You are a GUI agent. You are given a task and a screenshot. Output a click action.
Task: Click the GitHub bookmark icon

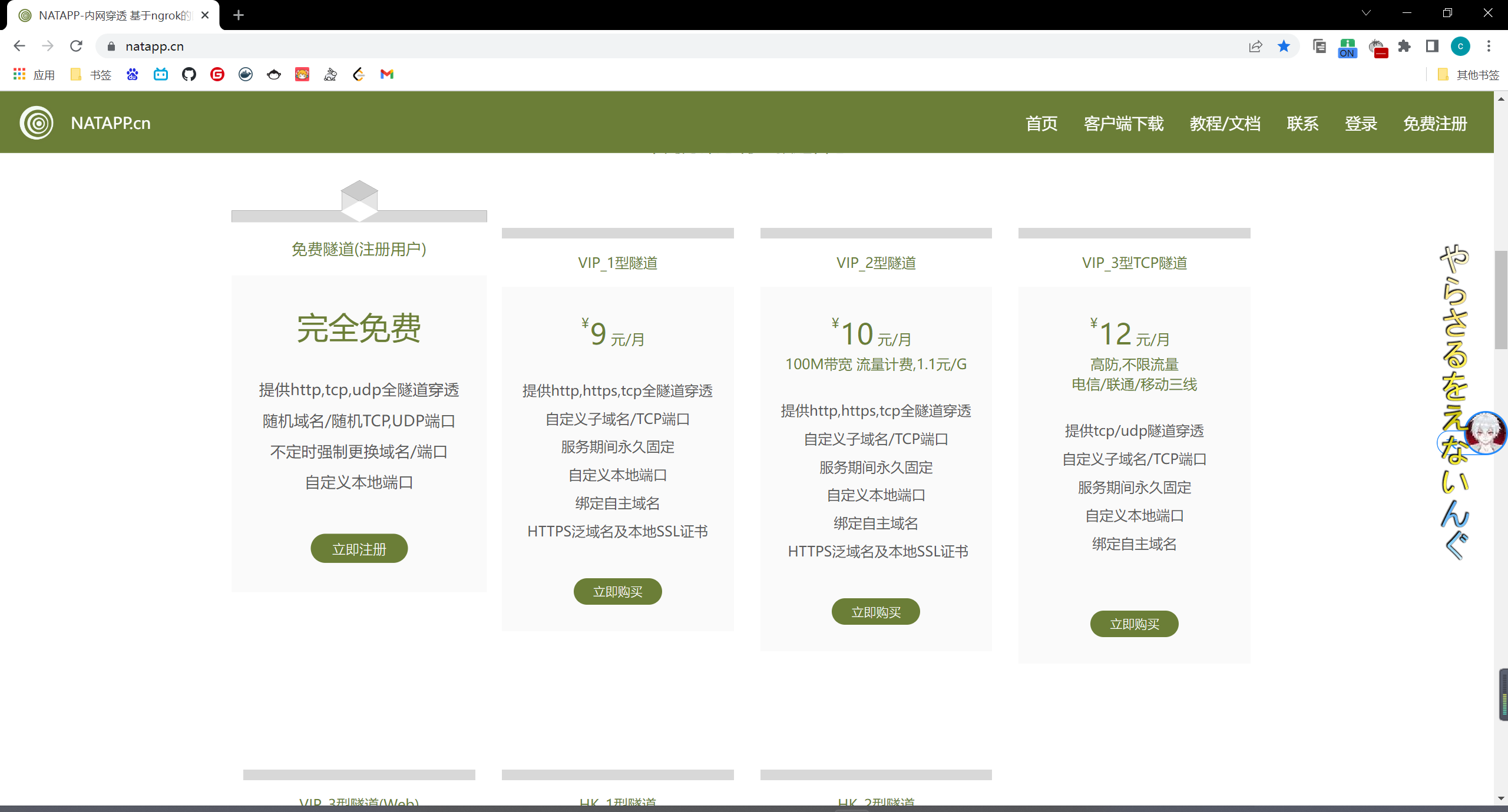(188, 74)
